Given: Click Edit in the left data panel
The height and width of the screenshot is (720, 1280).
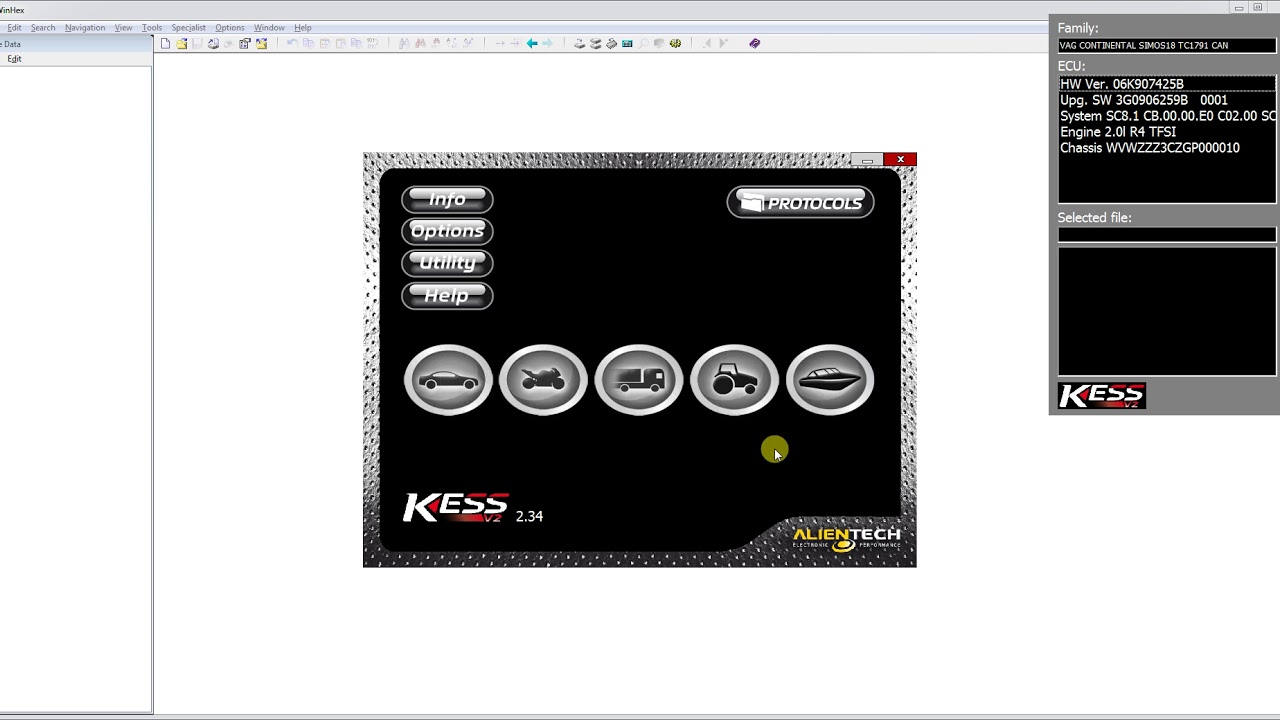Looking at the screenshot, I should click(14, 59).
